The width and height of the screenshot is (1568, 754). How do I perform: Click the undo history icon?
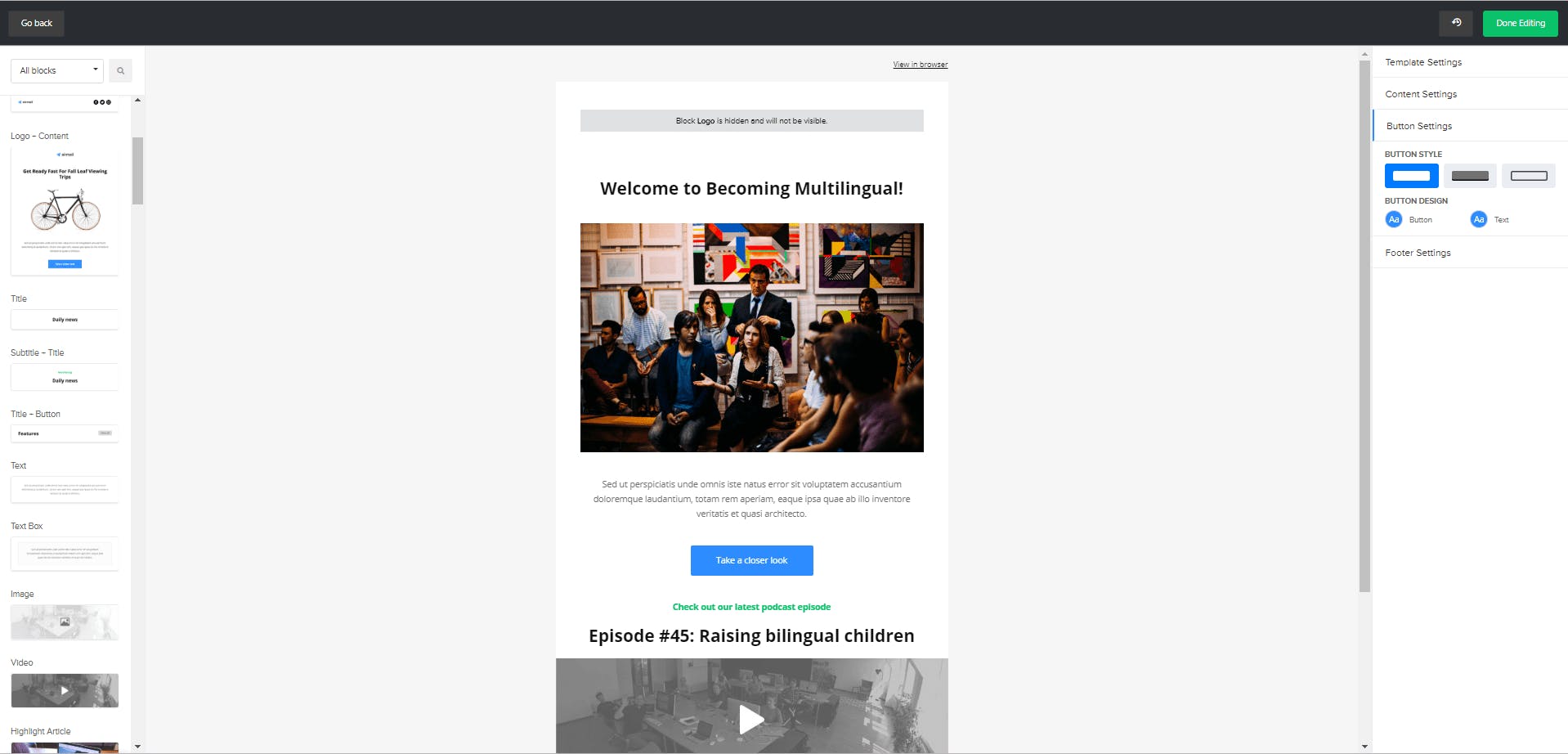pos(1456,23)
